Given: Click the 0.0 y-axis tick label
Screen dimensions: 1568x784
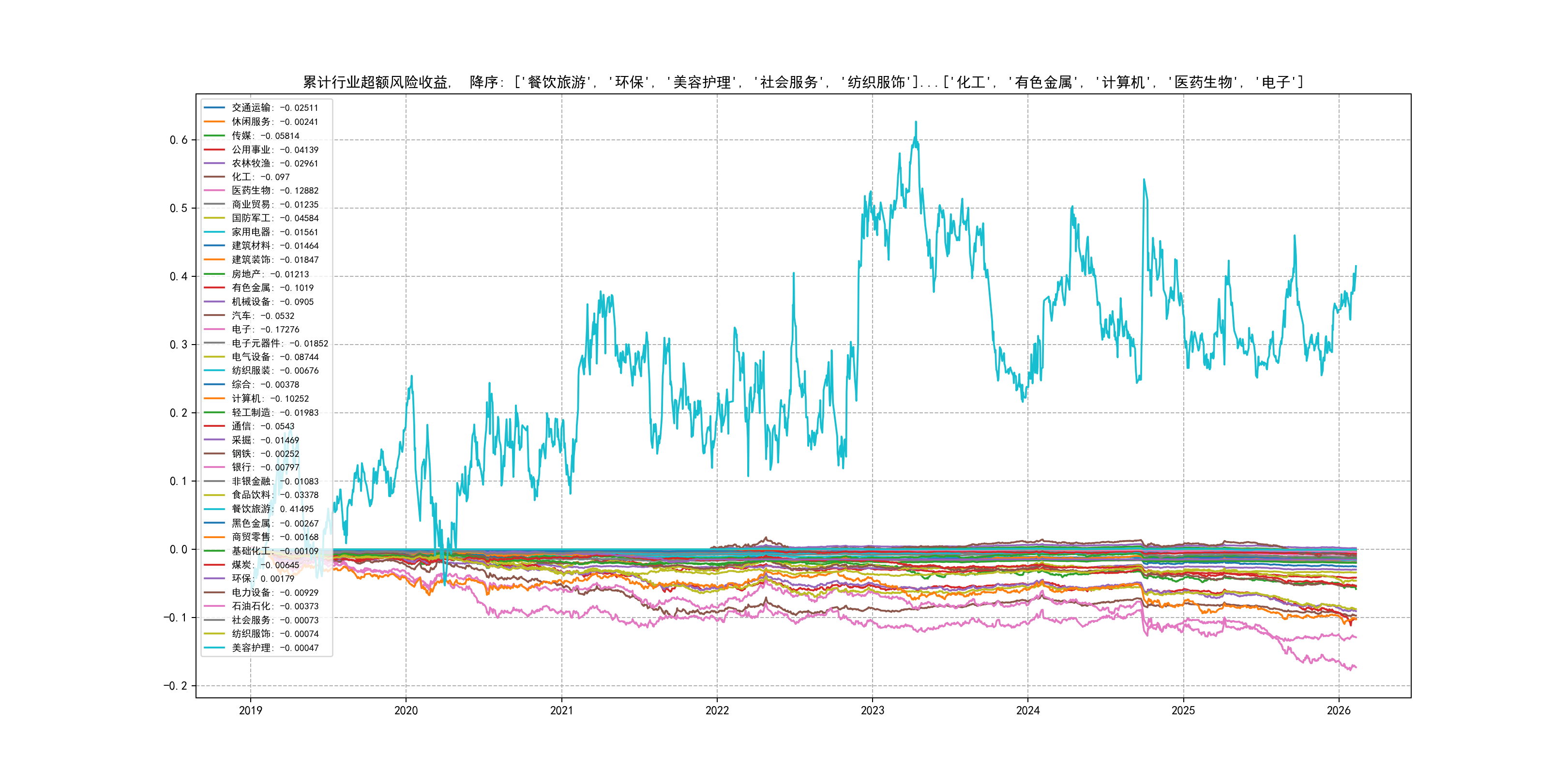Looking at the screenshot, I should point(179,550).
